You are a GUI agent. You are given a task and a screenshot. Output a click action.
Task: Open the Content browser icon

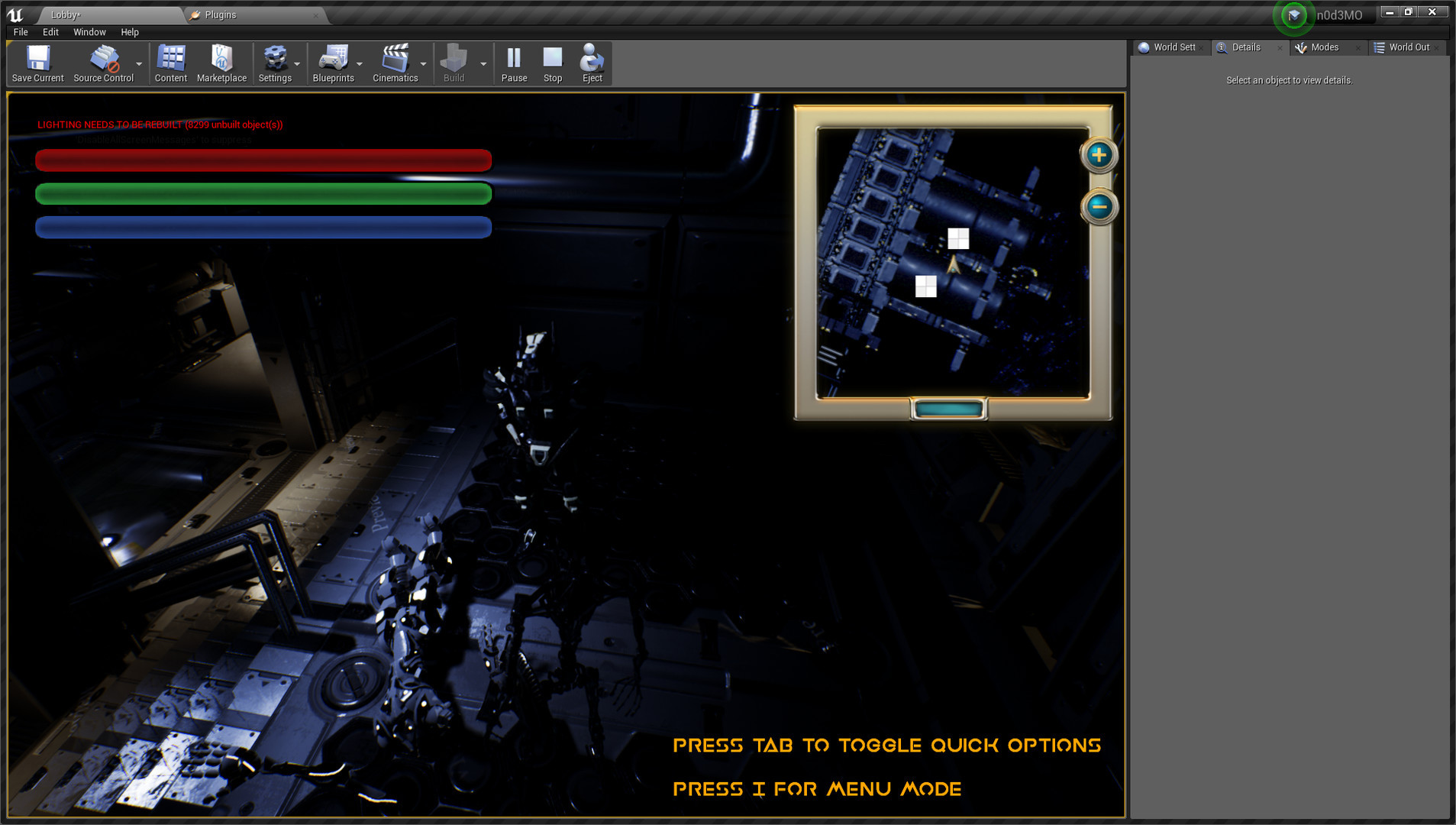pyautogui.click(x=170, y=63)
